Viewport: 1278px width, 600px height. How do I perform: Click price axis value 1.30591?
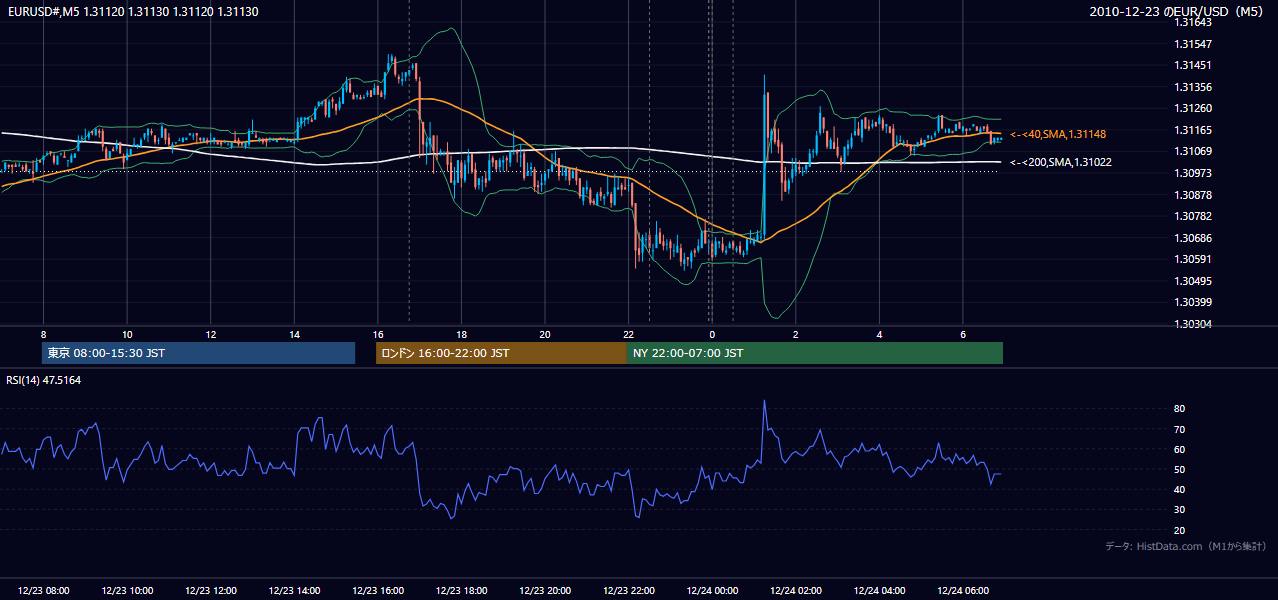point(1193,259)
